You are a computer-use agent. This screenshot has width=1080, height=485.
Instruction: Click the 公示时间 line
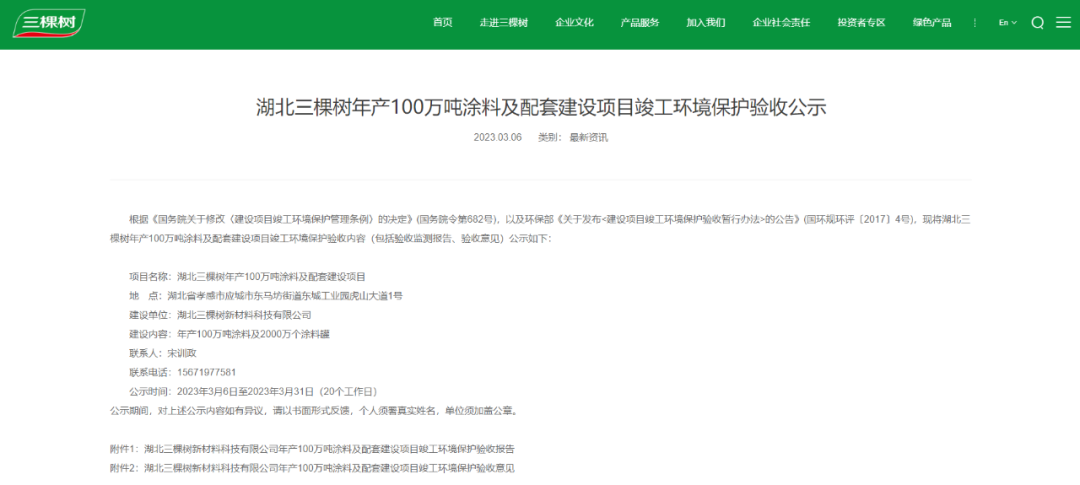click(253, 391)
